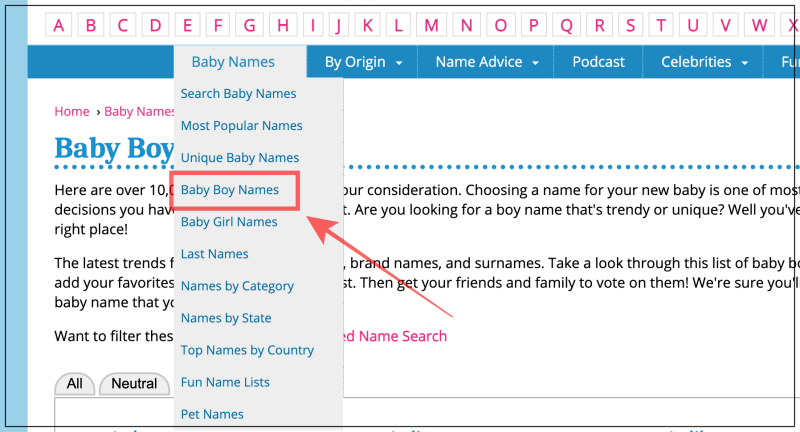Open the Podcast navigation item
This screenshot has height=432, width=800.
pyautogui.click(x=598, y=62)
